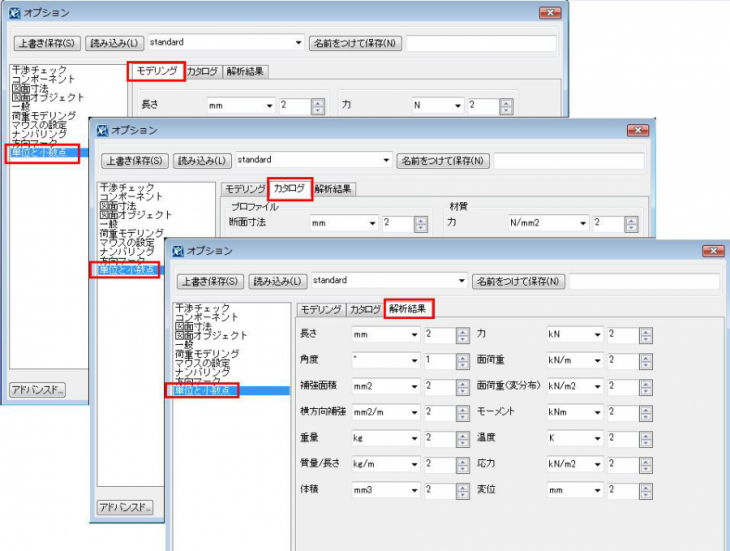Click 読み込み(L) in front window
The width and height of the screenshot is (730, 551).
click(x=277, y=282)
